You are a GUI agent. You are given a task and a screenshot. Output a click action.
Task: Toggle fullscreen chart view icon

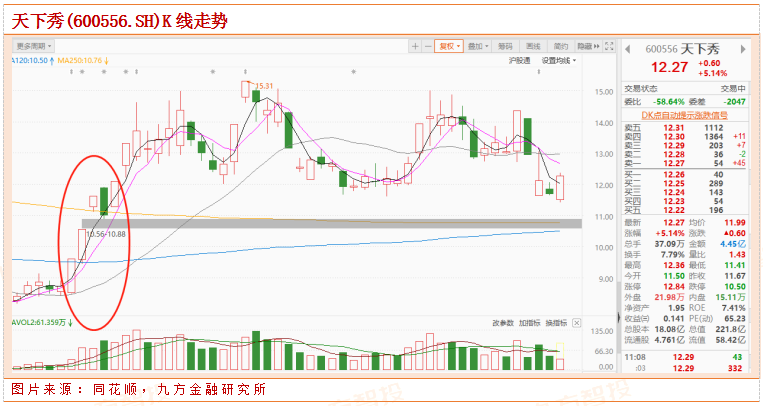click(x=609, y=46)
